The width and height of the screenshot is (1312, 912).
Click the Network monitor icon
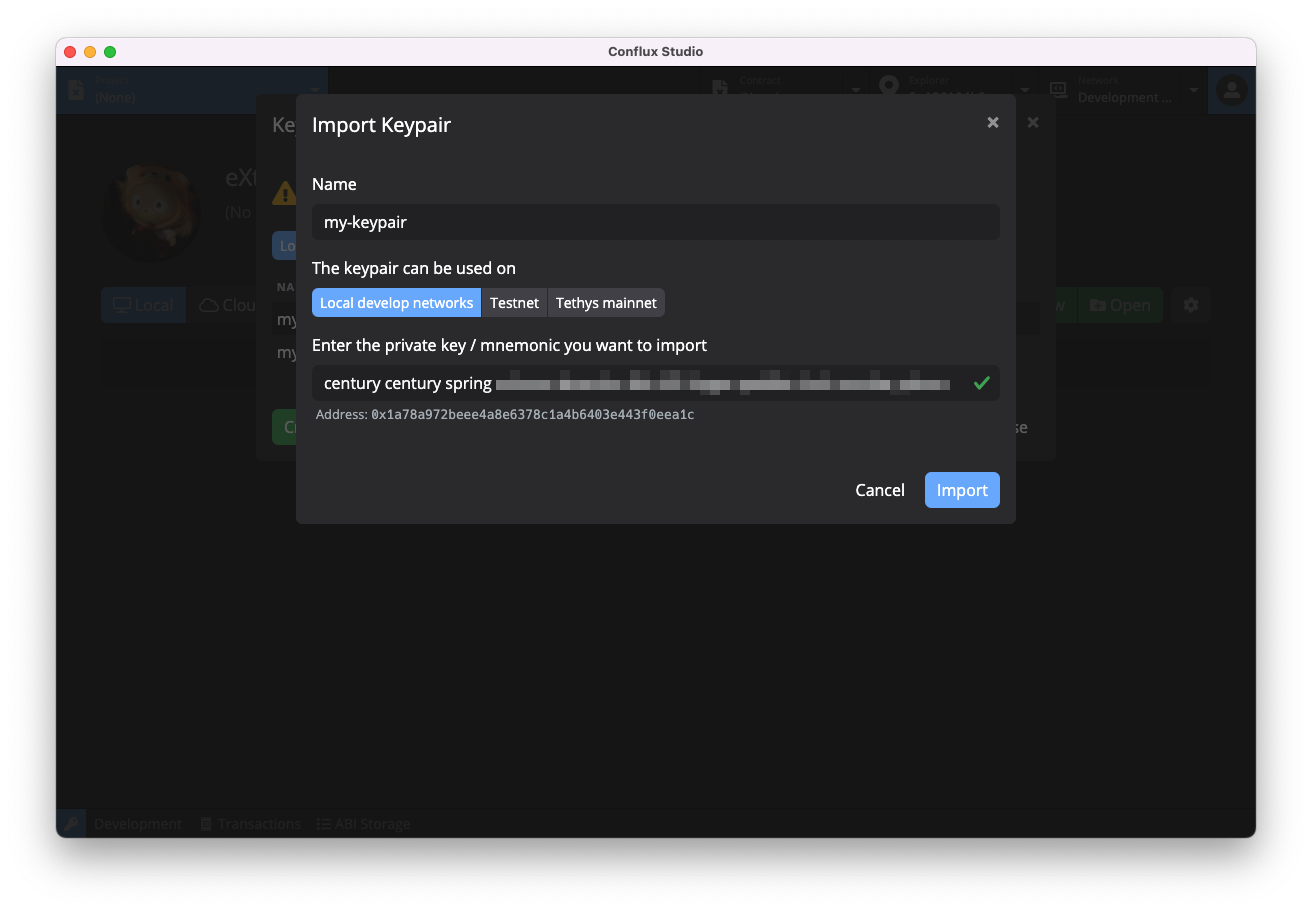click(1058, 90)
